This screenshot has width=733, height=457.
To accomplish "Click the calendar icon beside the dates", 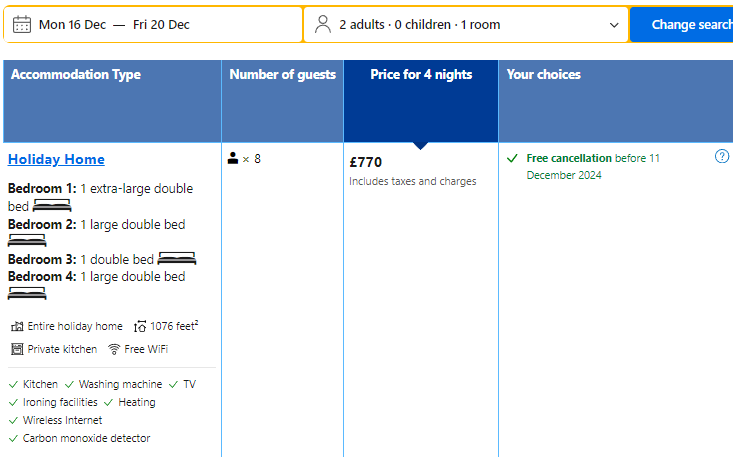I will coord(22,25).
